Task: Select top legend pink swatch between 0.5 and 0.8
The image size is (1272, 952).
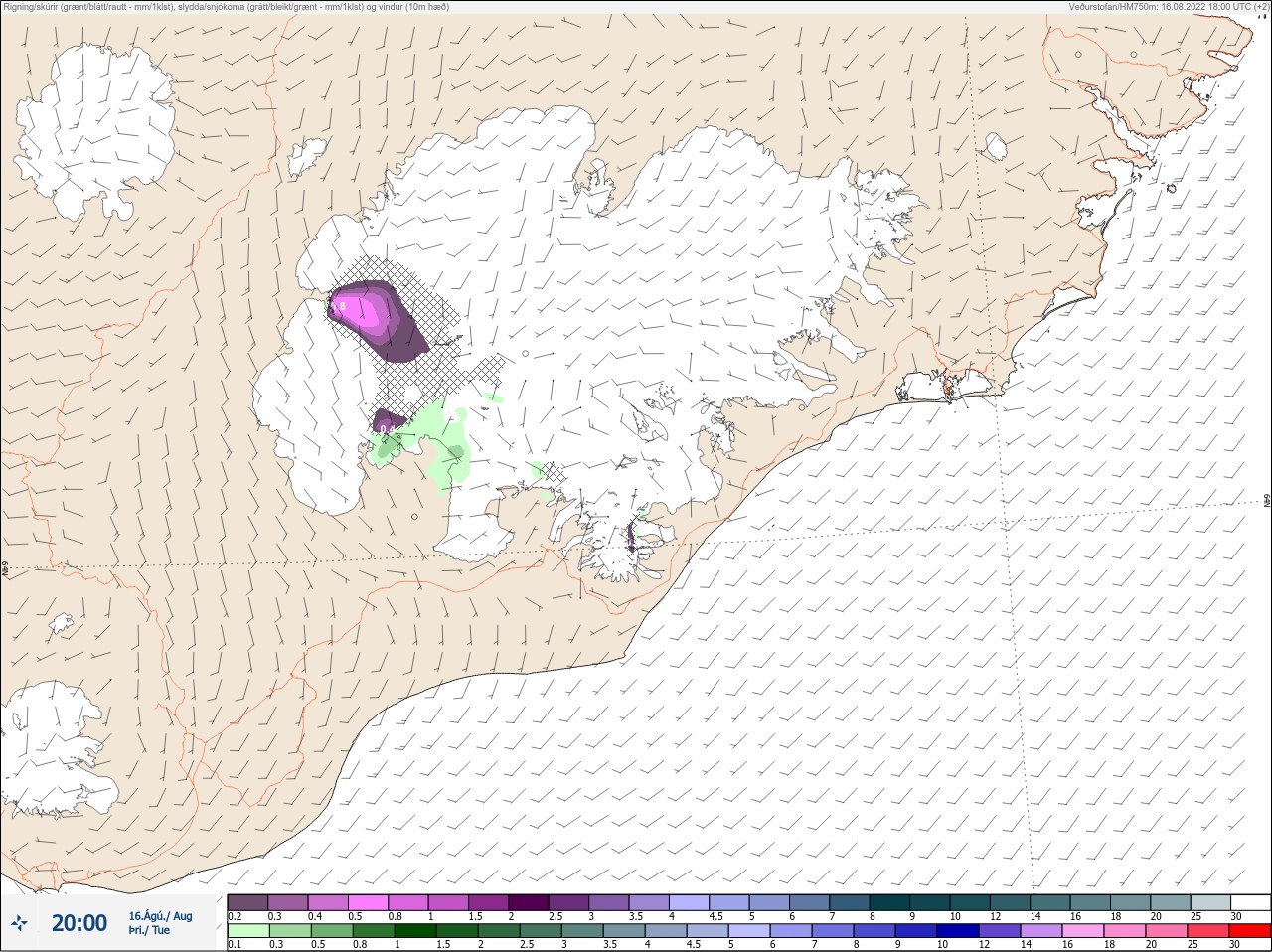Action: click(x=368, y=902)
